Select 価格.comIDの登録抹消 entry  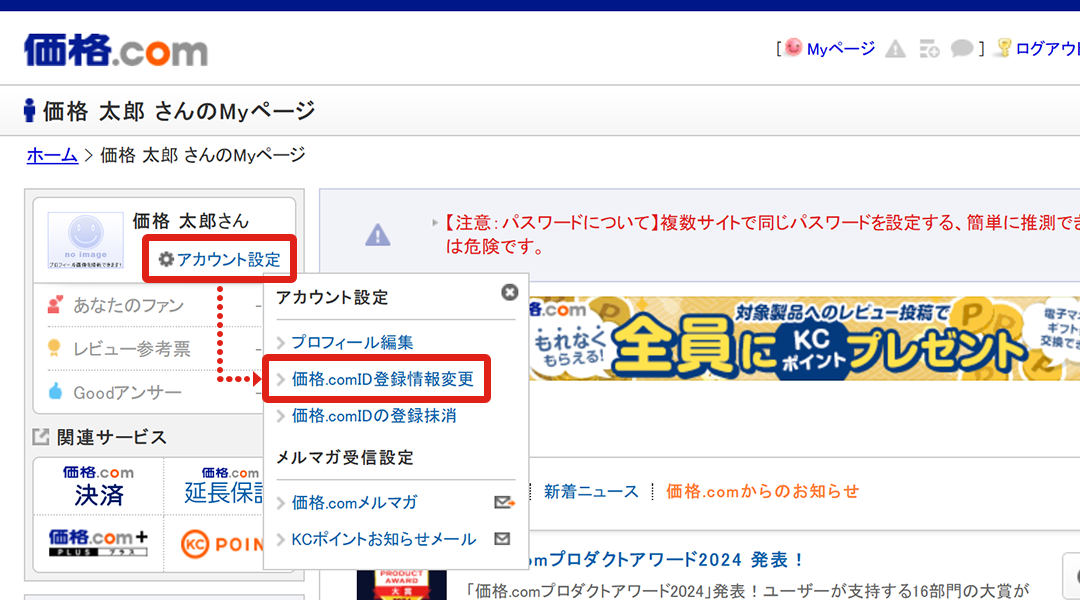click(373, 415)
